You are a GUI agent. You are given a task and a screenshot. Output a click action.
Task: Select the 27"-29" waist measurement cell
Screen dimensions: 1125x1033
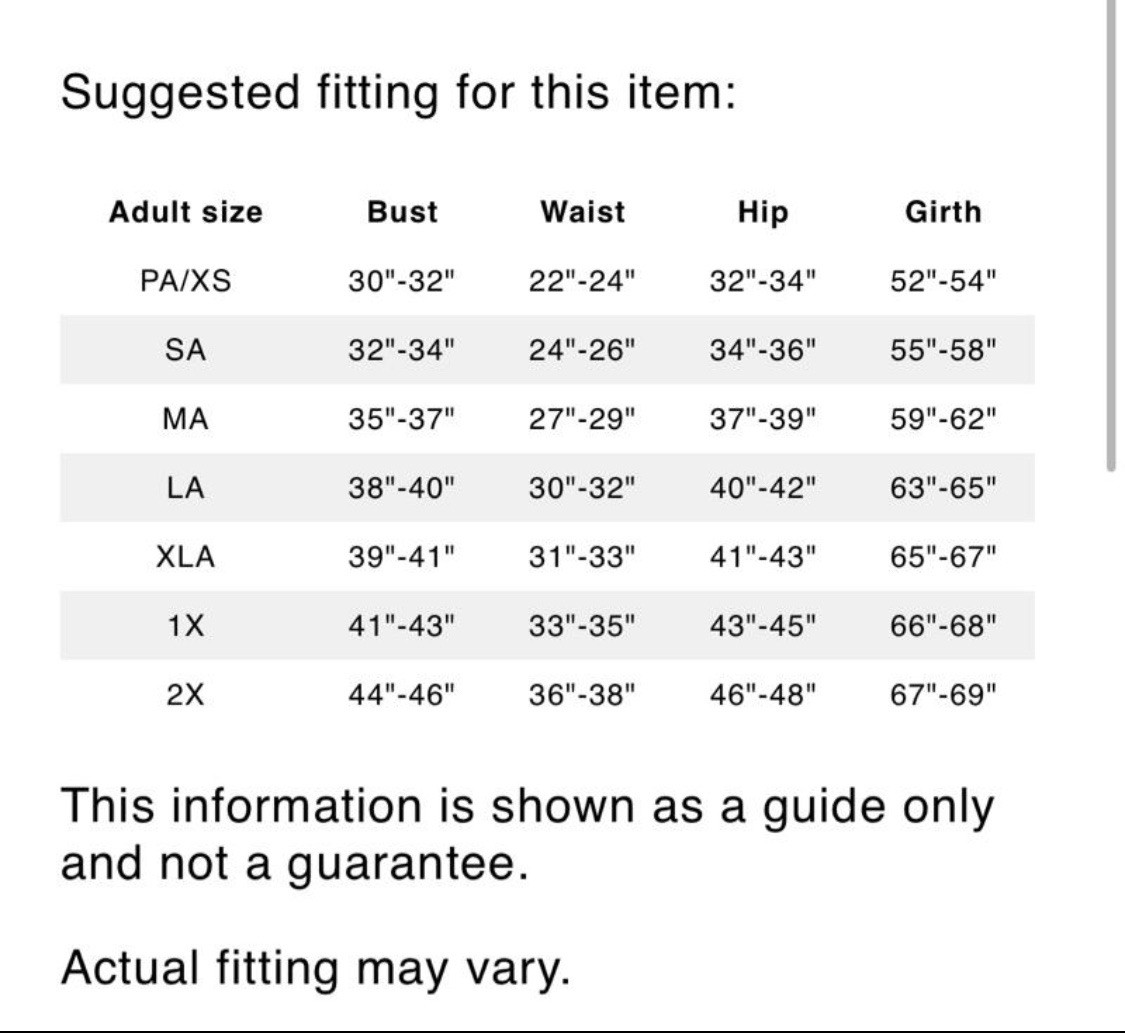coord(583,419)
